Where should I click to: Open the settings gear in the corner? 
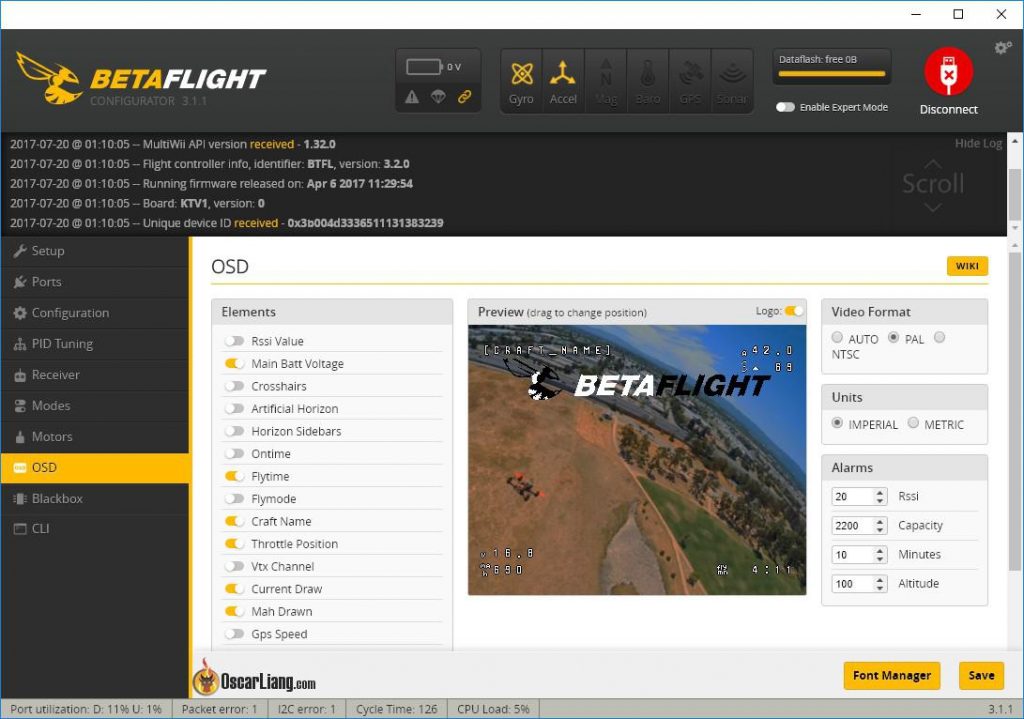pos(1002,47)
